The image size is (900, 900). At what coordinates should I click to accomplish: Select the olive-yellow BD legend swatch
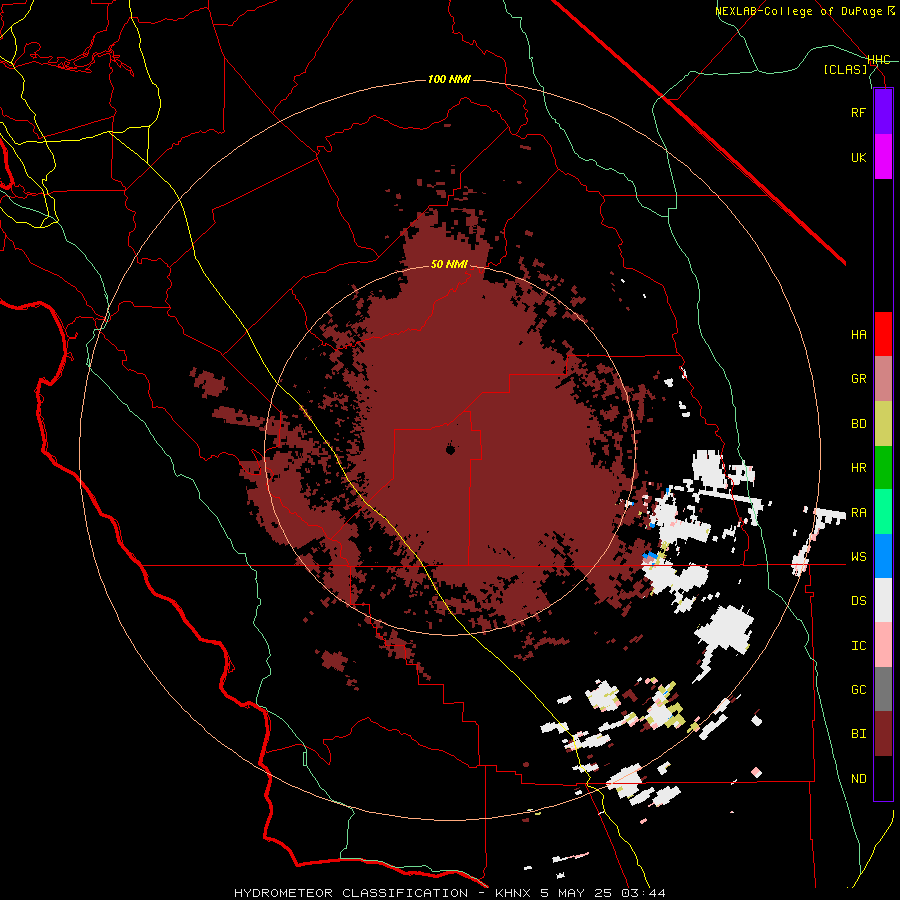883,424
